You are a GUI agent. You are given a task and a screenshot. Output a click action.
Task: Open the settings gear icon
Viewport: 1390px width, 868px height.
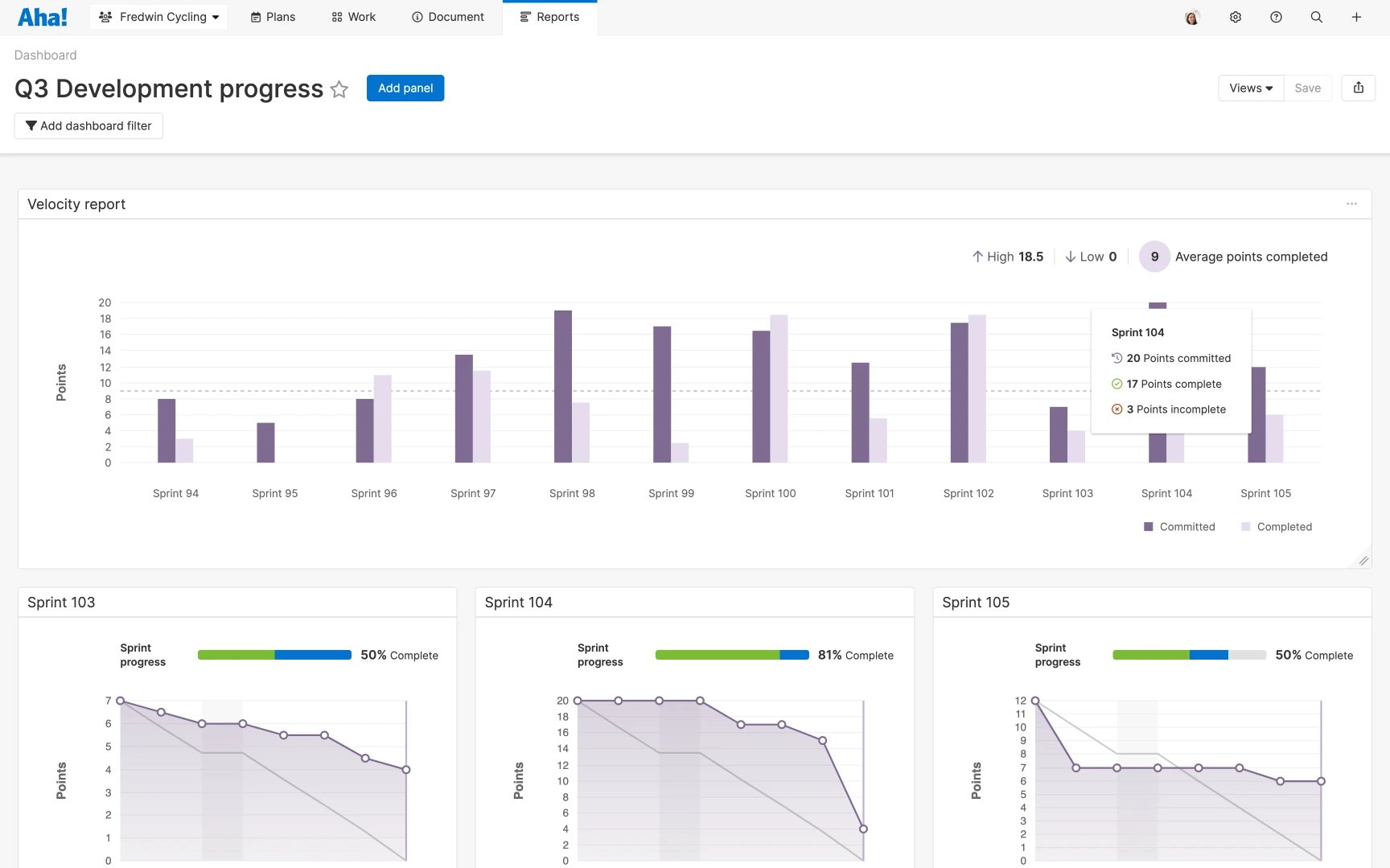(x=1236, y=17)
